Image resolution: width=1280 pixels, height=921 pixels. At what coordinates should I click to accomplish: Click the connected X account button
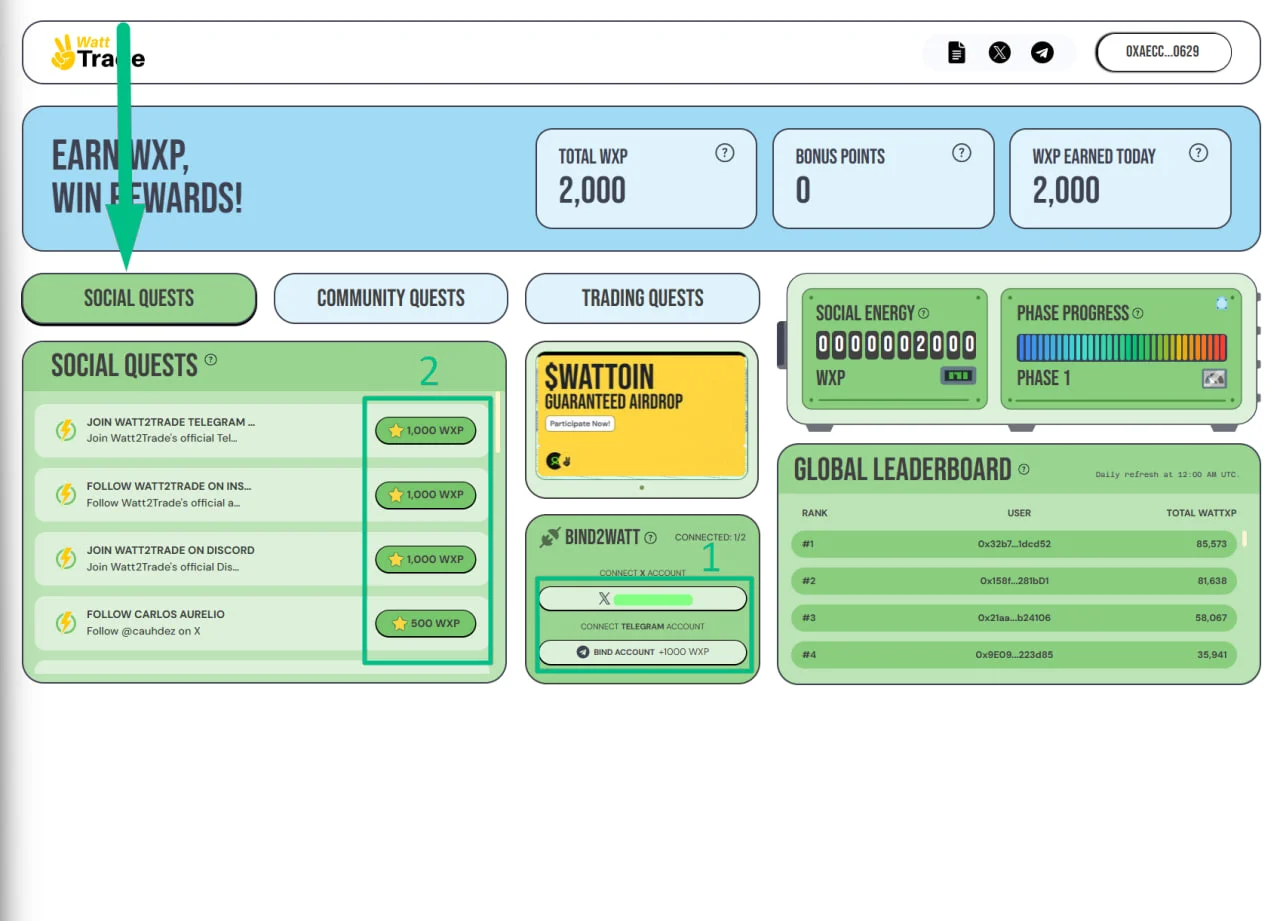click(643, 599)
